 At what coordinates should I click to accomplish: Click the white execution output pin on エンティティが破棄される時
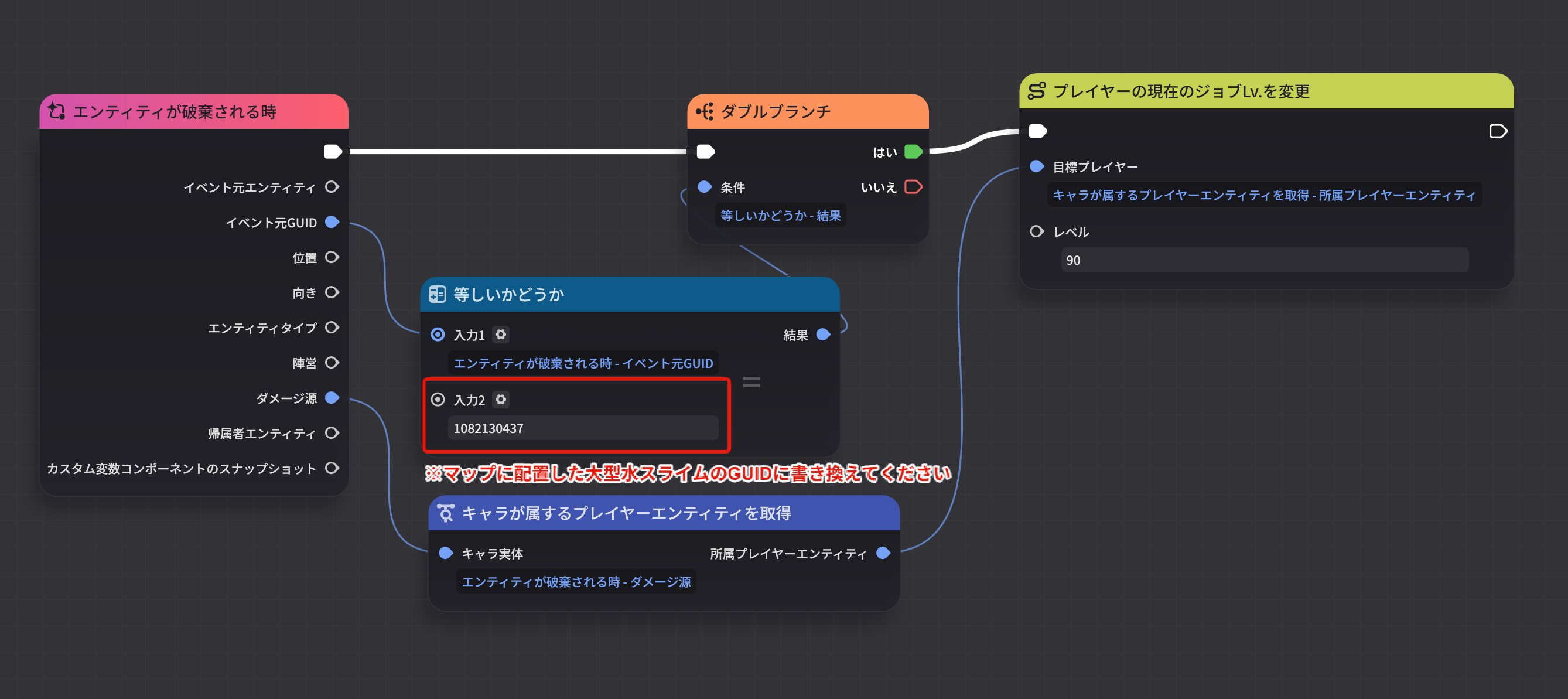pyautogui.click(x=333, y=152)
